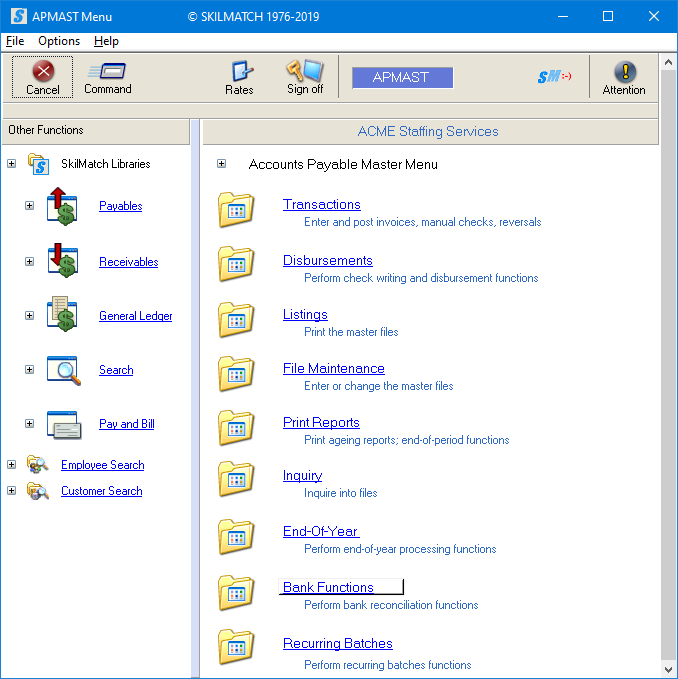
Task: Expand the Receivables tree node
Action: tap(29, 262)
